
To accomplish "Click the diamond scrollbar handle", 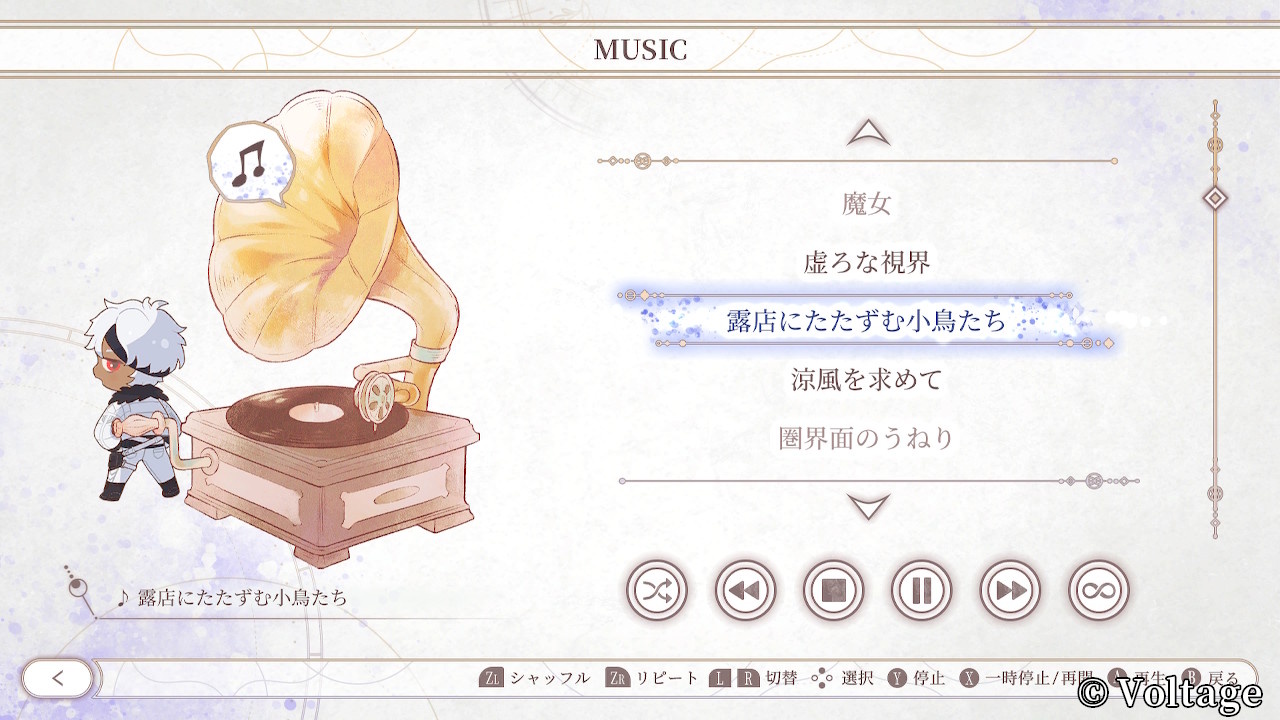I will click(1215, 198).
